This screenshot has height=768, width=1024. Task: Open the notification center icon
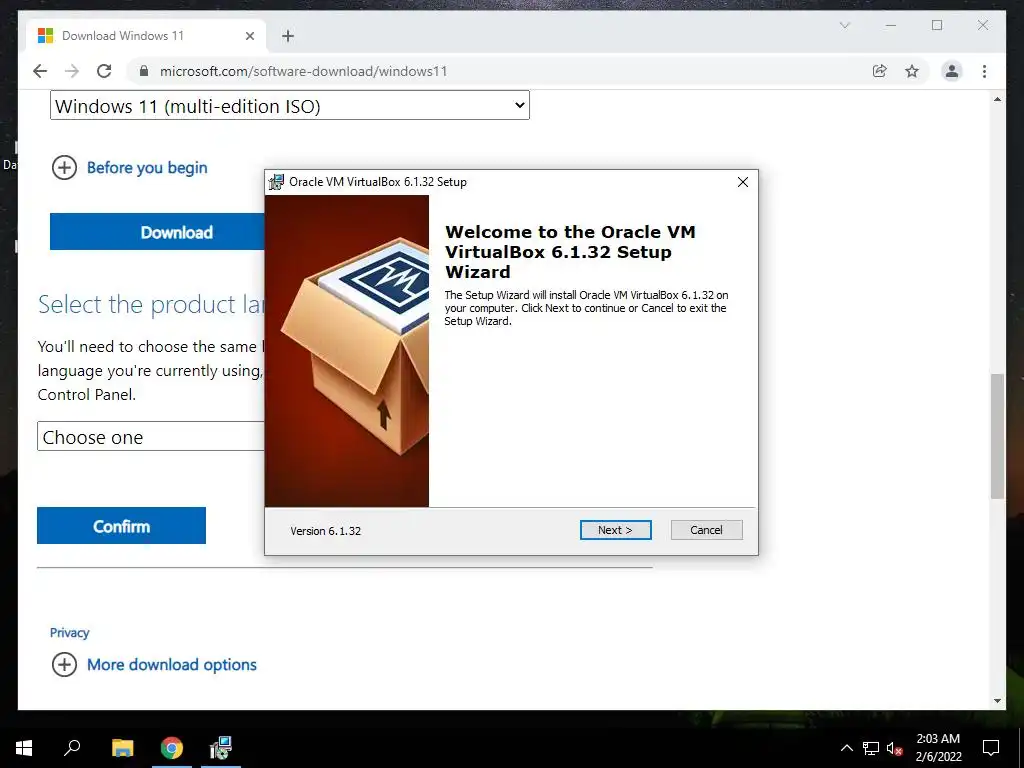coord(991,748)
